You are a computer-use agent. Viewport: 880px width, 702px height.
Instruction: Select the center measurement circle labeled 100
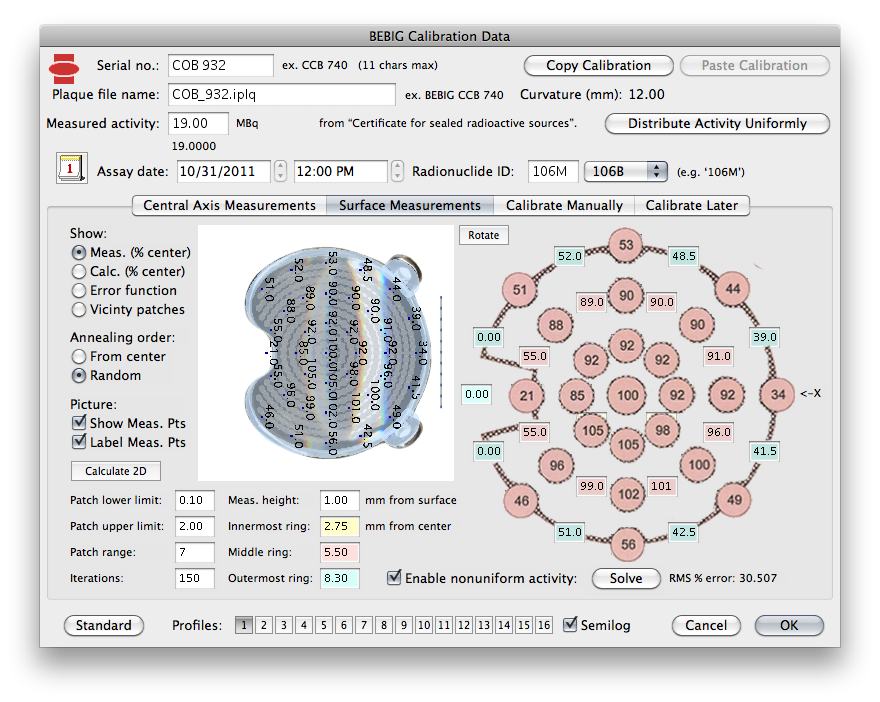(x=627, y=395)
